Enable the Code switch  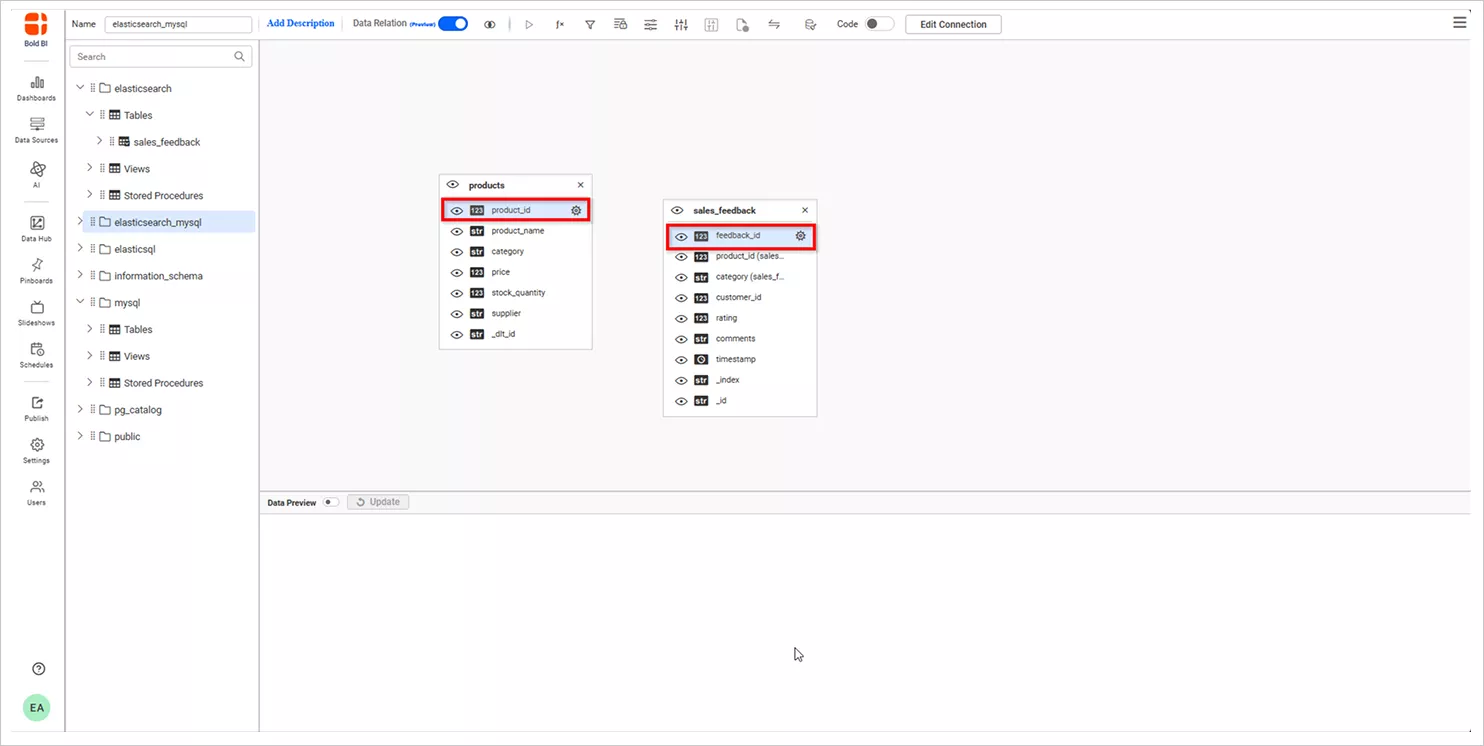coord(879,24)
